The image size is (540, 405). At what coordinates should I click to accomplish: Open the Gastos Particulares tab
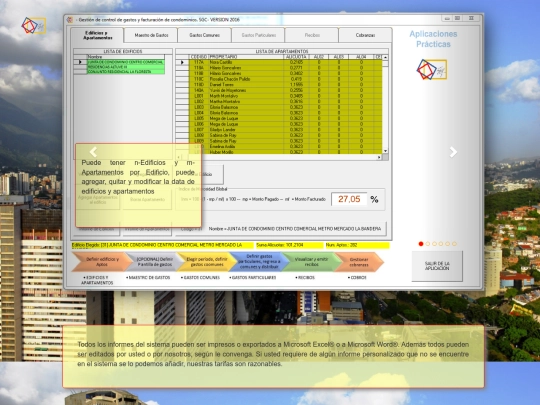259,35
